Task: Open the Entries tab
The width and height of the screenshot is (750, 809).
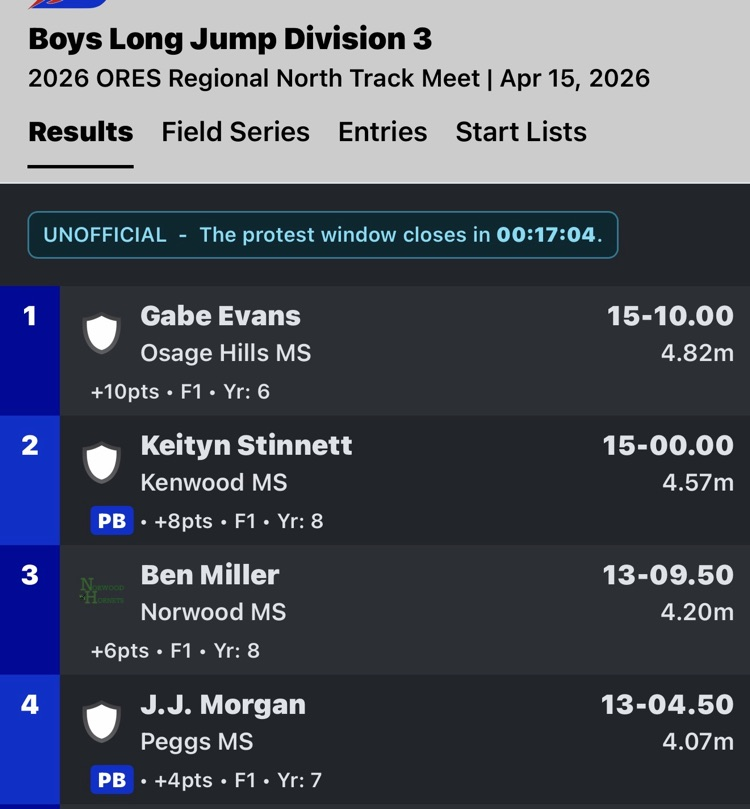Action: 382,132
